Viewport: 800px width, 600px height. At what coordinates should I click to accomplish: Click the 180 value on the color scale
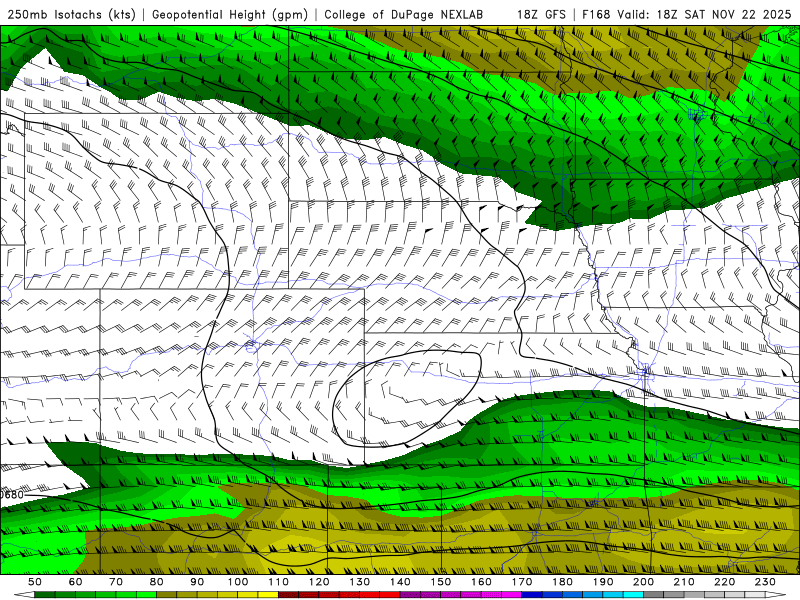[562, 582]
